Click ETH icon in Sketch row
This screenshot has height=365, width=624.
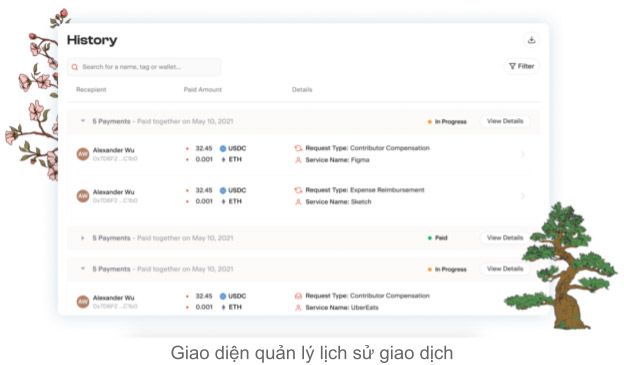coord(223,201)
